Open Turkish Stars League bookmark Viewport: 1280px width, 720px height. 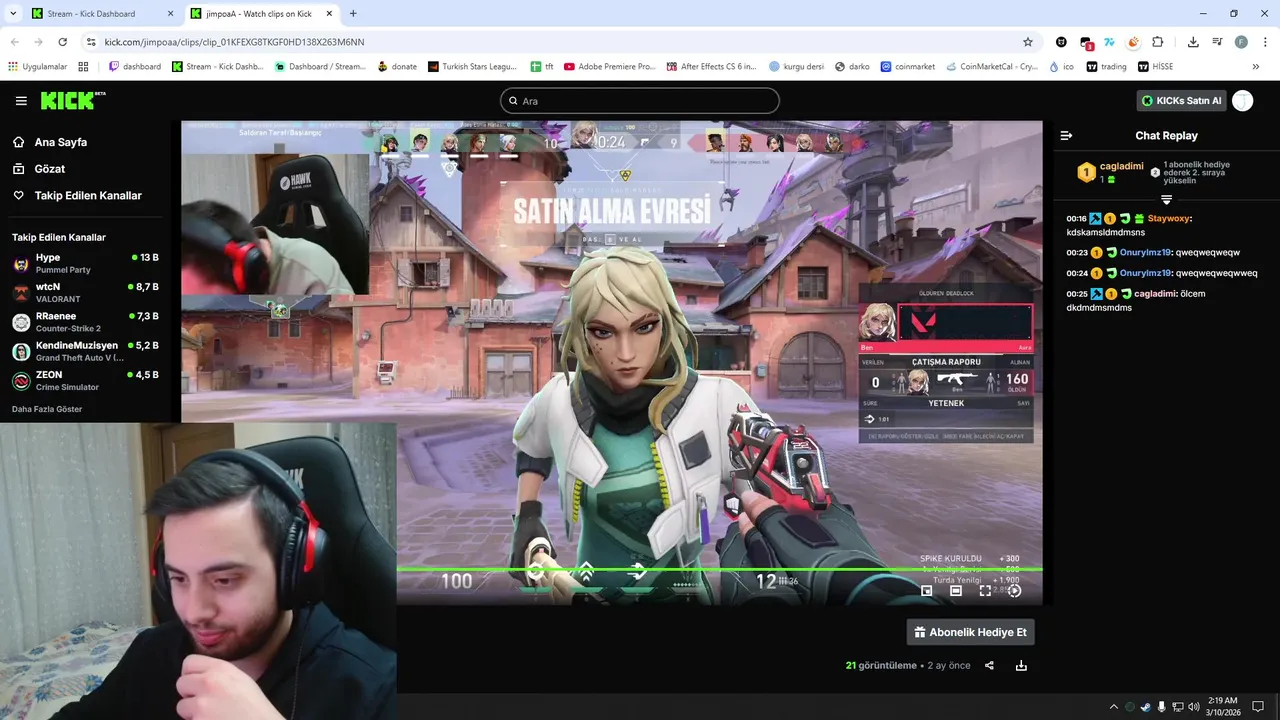pyautogui.click(x=472, y=67)
